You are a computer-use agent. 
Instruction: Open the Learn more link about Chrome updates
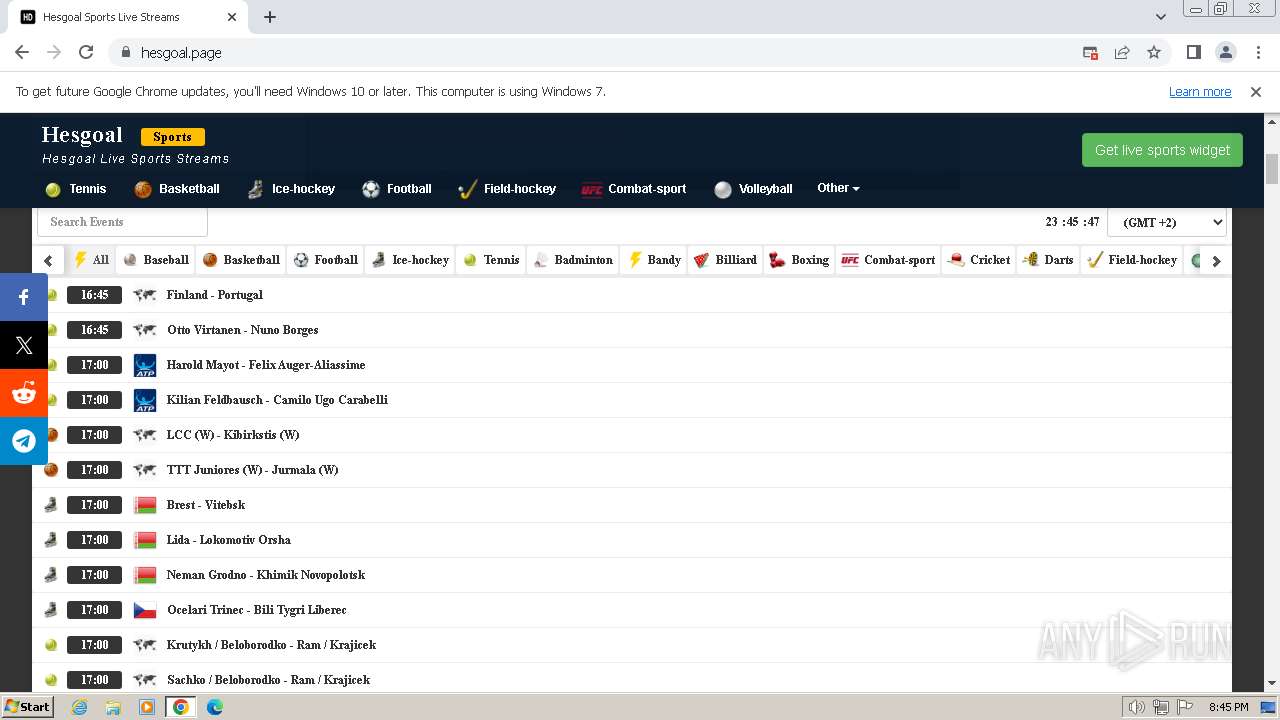pos(1200,91)
